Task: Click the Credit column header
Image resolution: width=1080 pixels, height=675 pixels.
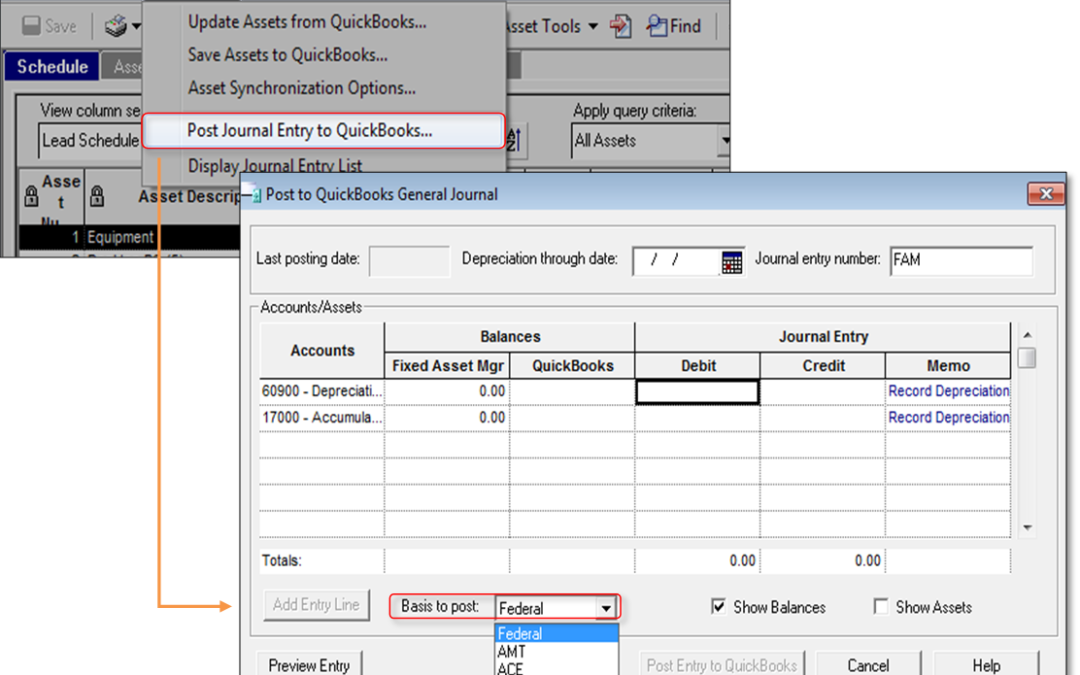Action: 824,366
